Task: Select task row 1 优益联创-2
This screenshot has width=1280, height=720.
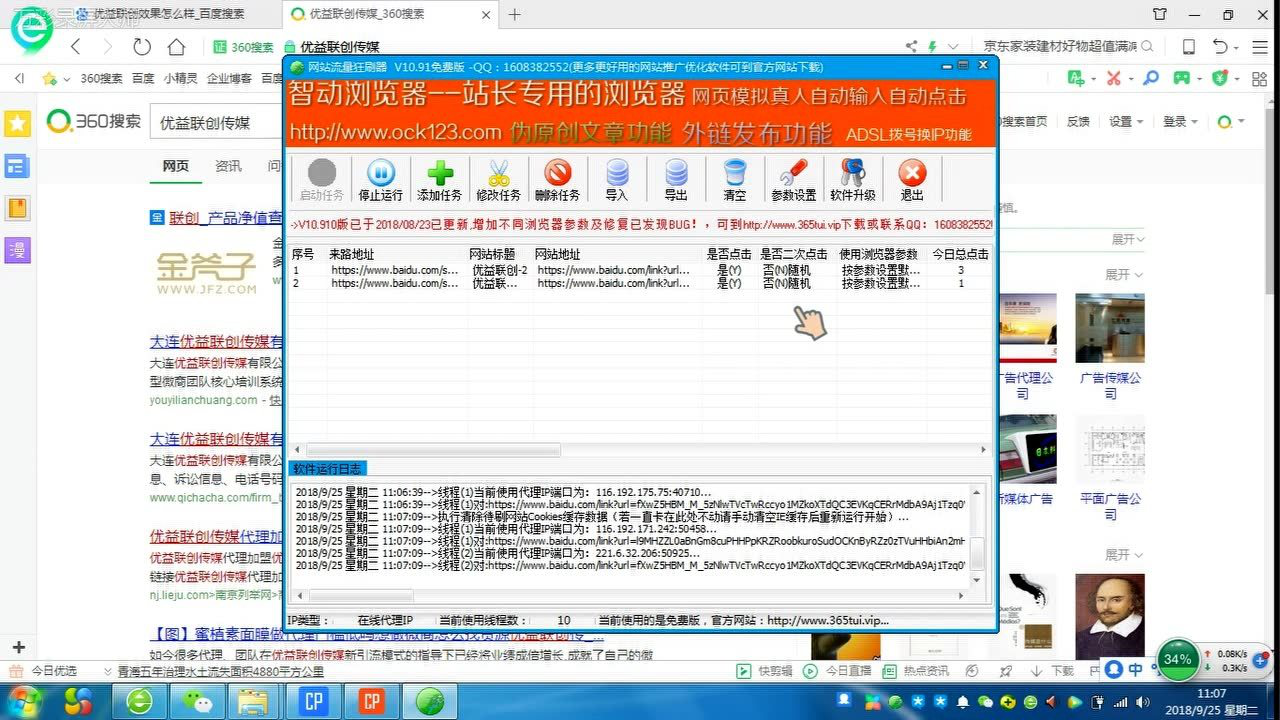Action: (640, 270)
